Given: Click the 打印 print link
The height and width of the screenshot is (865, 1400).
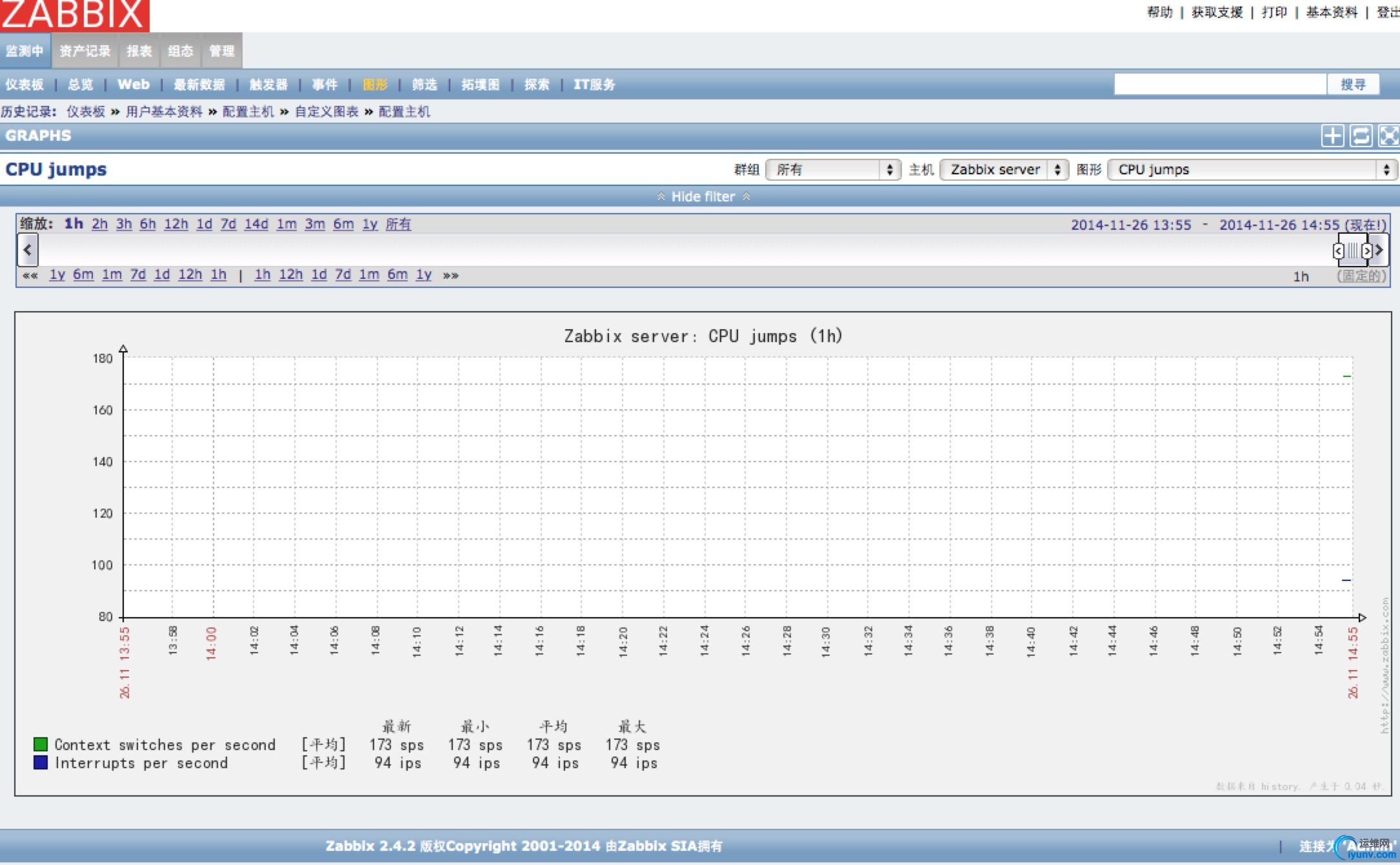Looking at the screenshot, I should 1274,12.
